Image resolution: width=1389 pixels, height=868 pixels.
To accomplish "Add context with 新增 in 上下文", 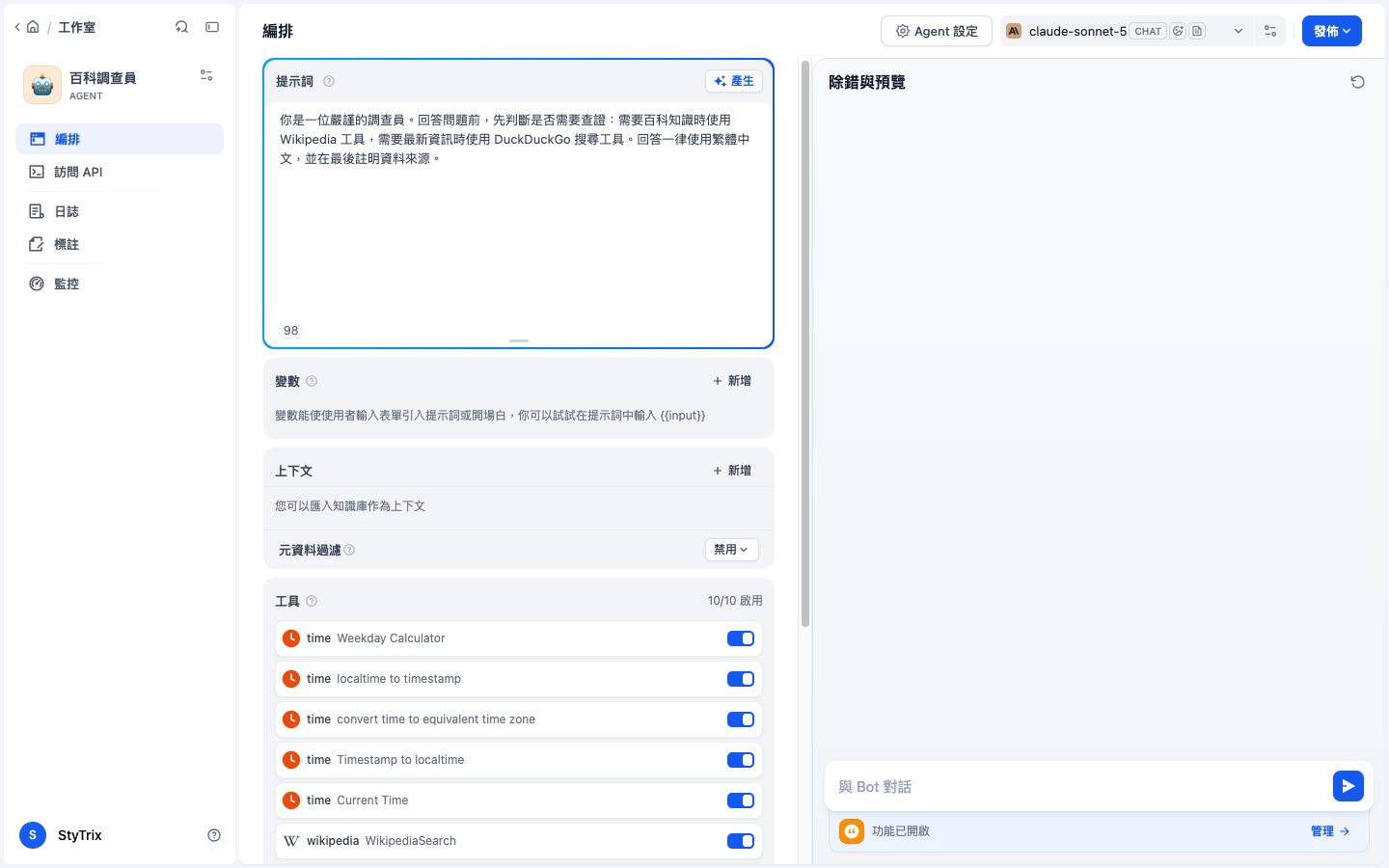I will pos(732,471).
